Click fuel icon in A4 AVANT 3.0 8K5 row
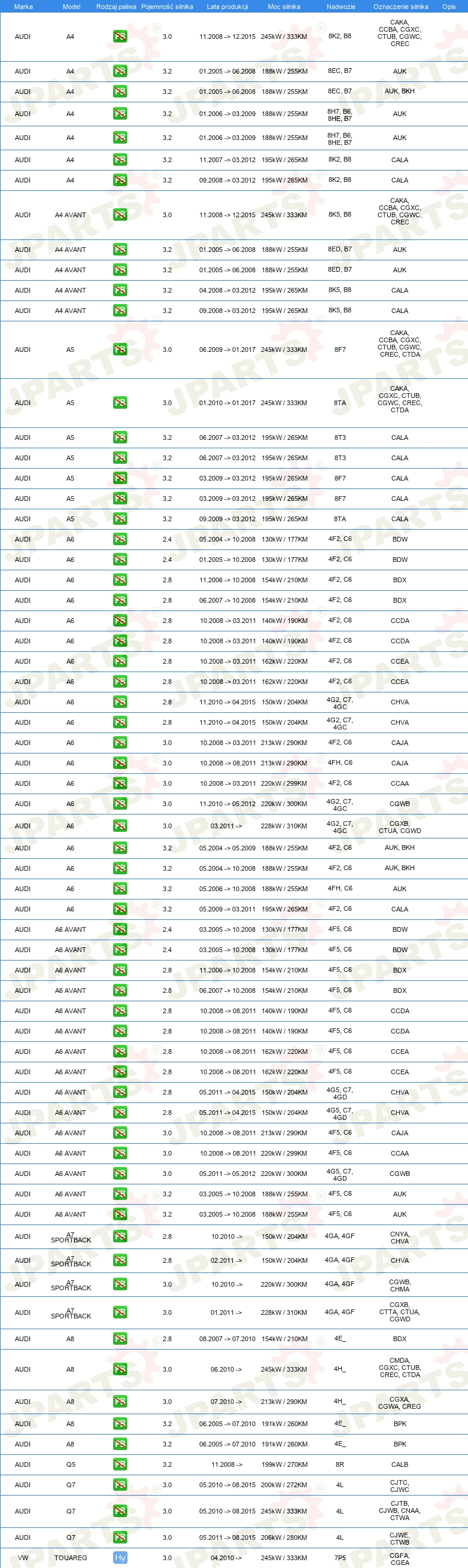This screenshot has width=468, height=1568. pyautogui.click(x=120, y=215)
